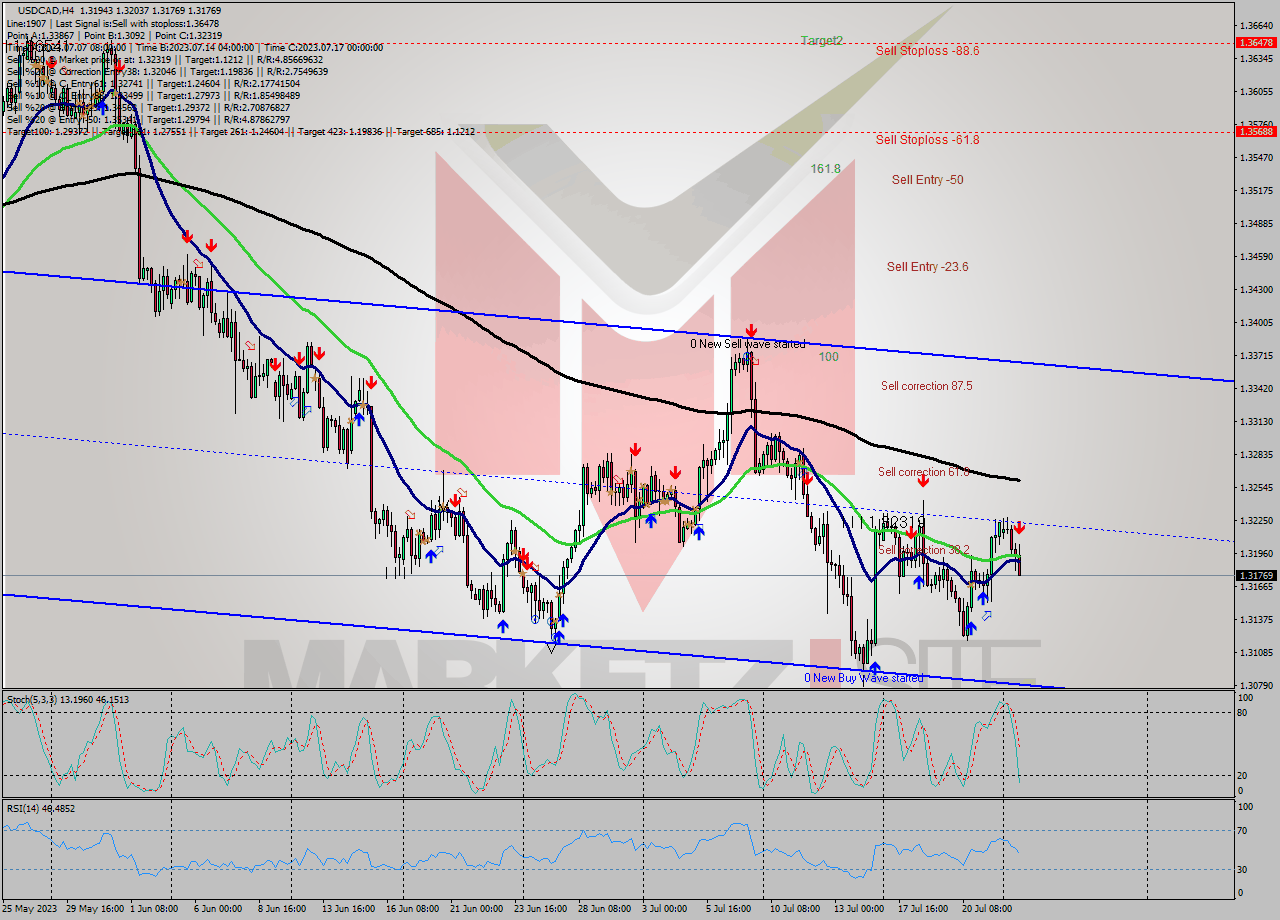
Task: Click the 20 Jul 08:00 time label
Action: tap(987, 909)
